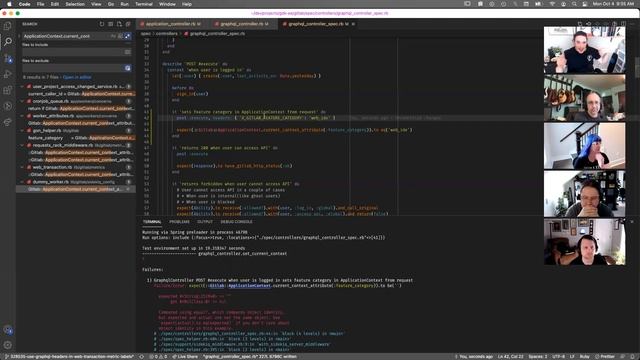This screenshot has width=640, height=360.
Task: Select the PROBLEMS panel tab
Action: (x=180, y=222)
